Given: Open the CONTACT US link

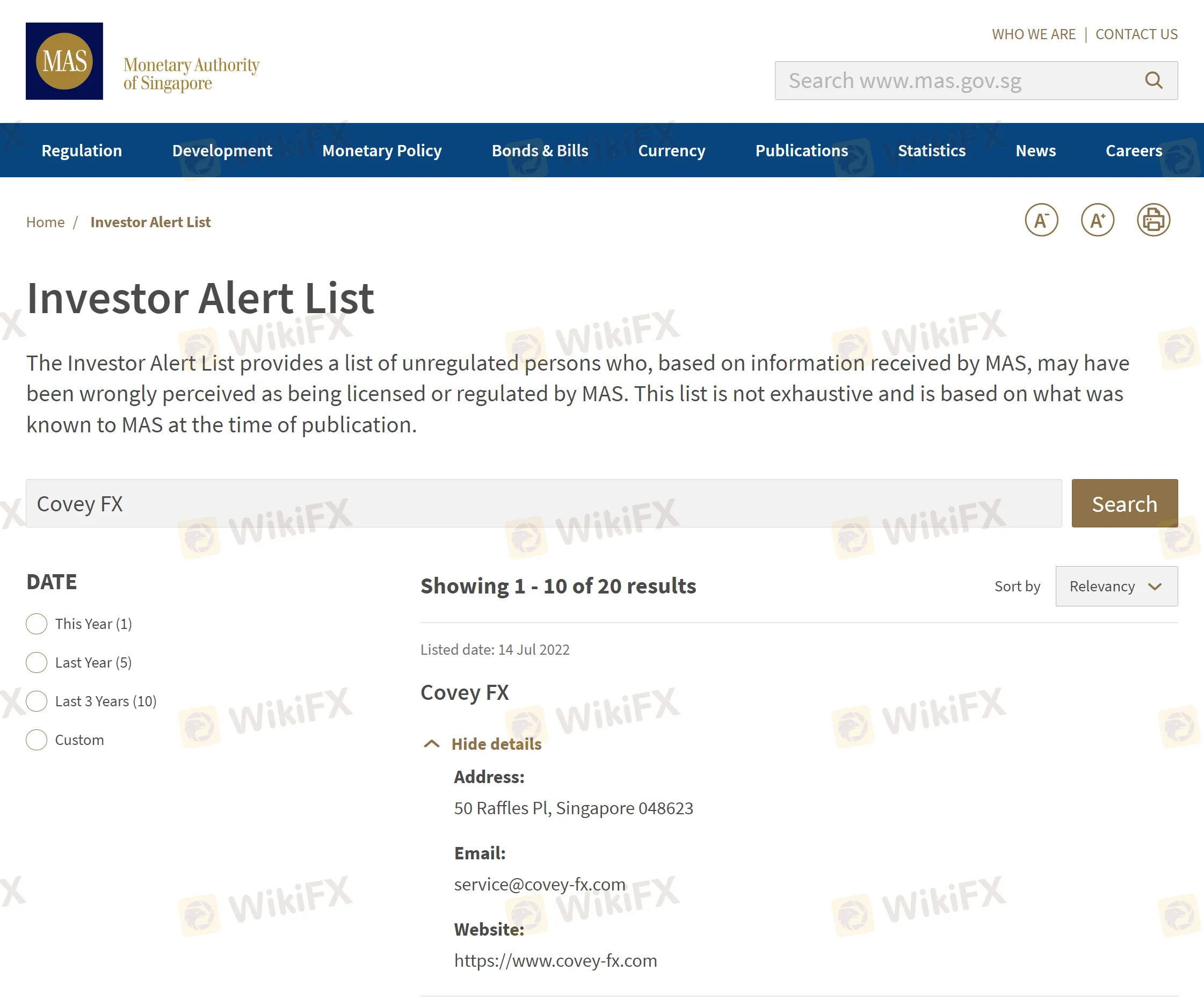Looking at the screenshot, I should [1136, 34].
